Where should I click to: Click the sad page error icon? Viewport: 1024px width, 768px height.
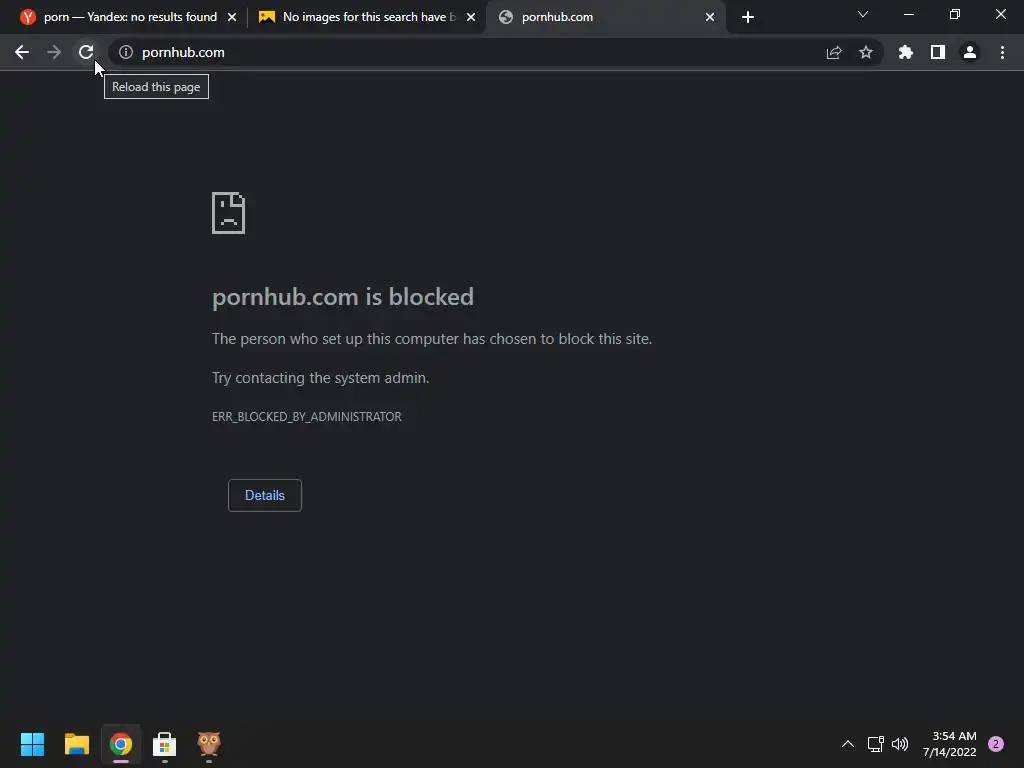[229, 213]
